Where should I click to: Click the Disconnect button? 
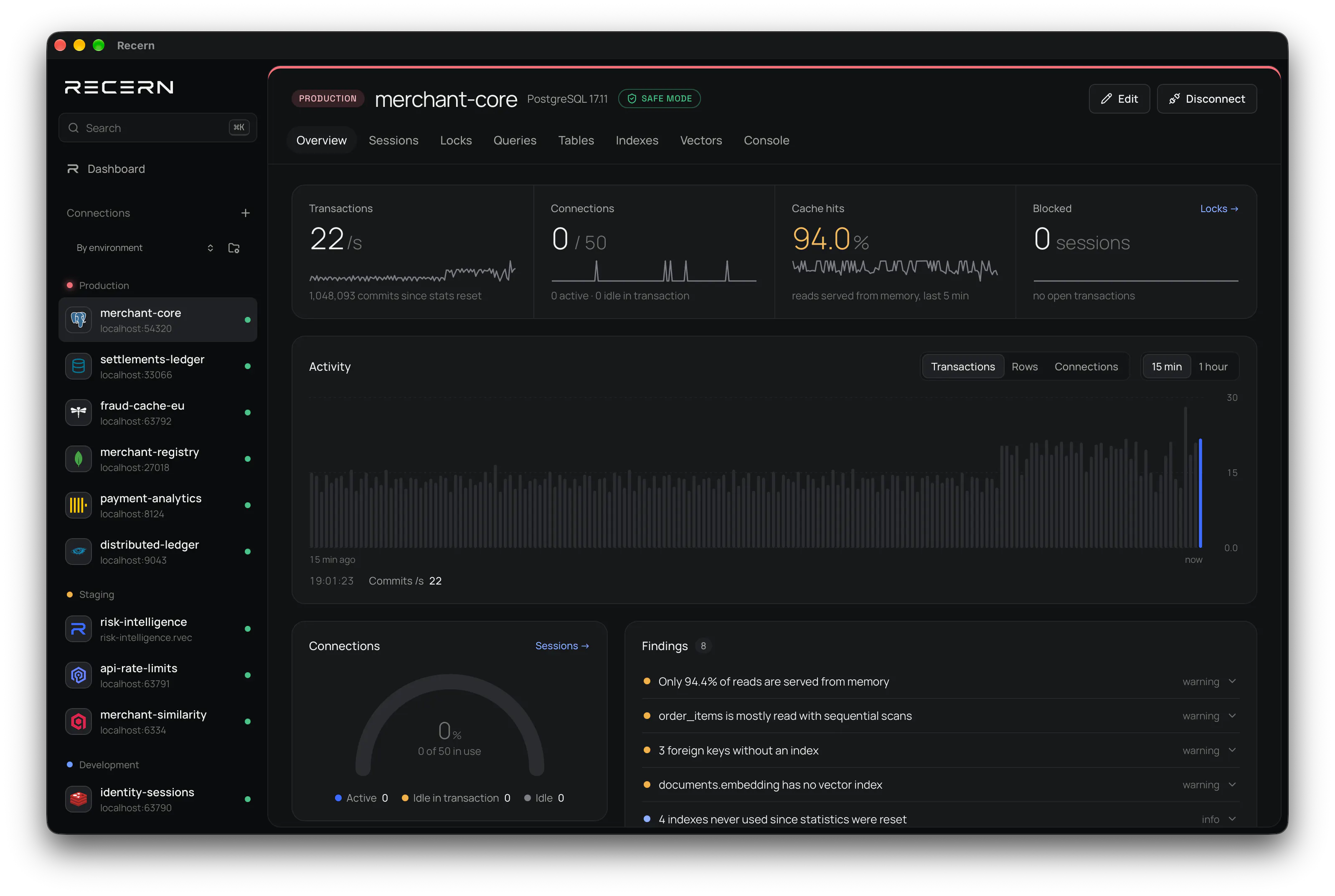(1206, 99)
